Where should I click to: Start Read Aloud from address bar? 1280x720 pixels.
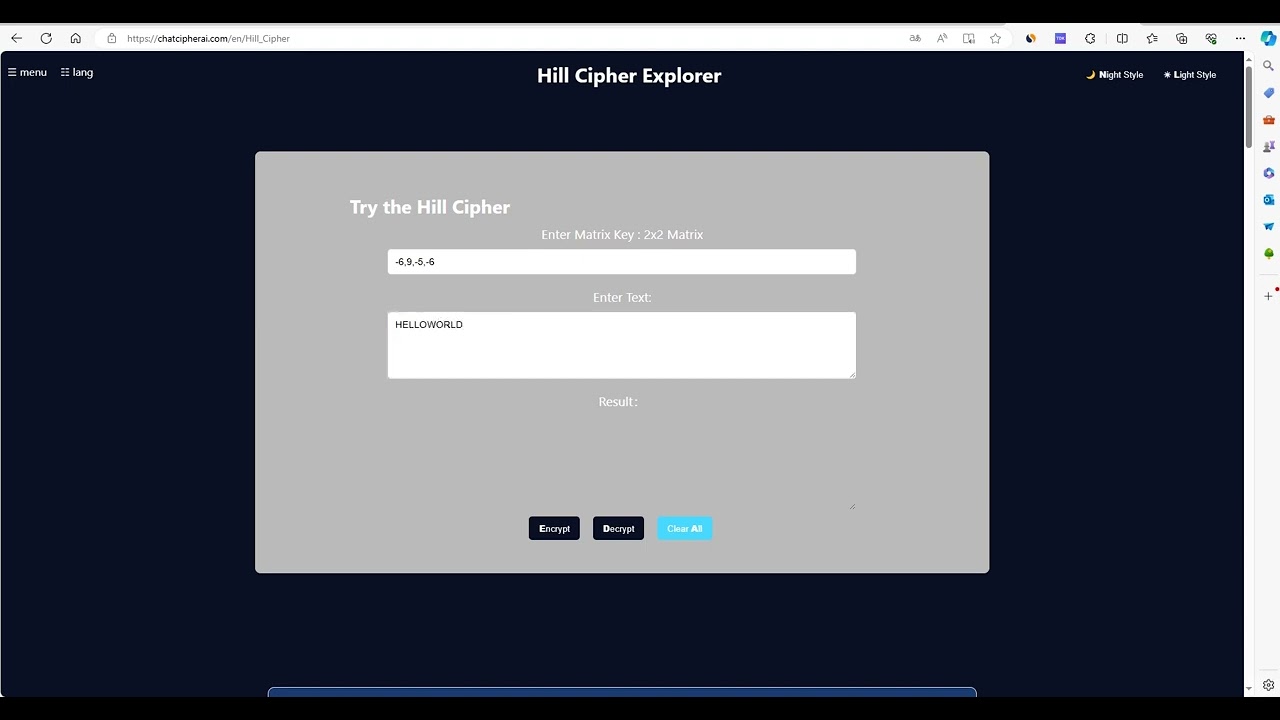(942, 38)
